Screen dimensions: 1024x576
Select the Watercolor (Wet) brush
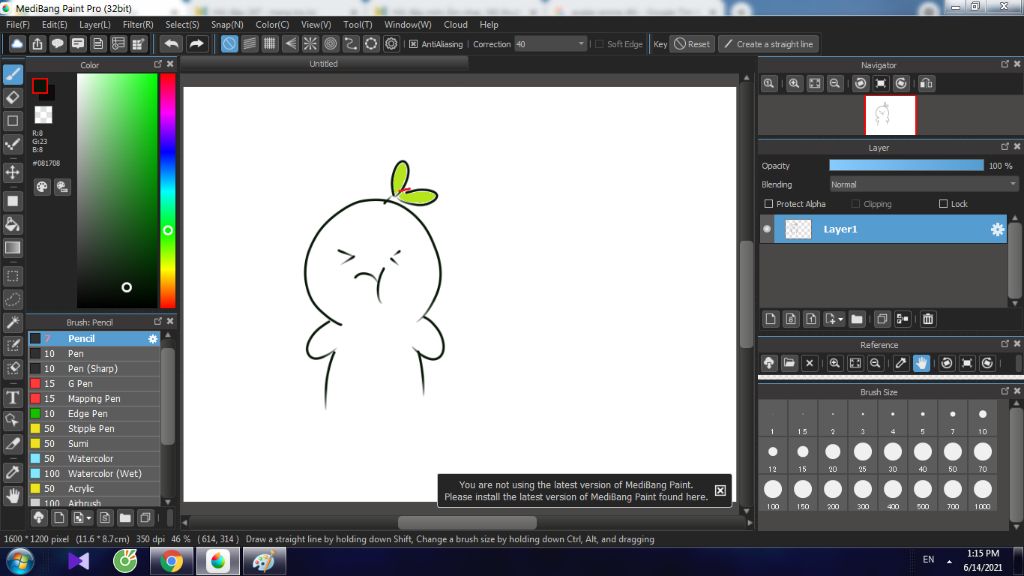(94, 473)
